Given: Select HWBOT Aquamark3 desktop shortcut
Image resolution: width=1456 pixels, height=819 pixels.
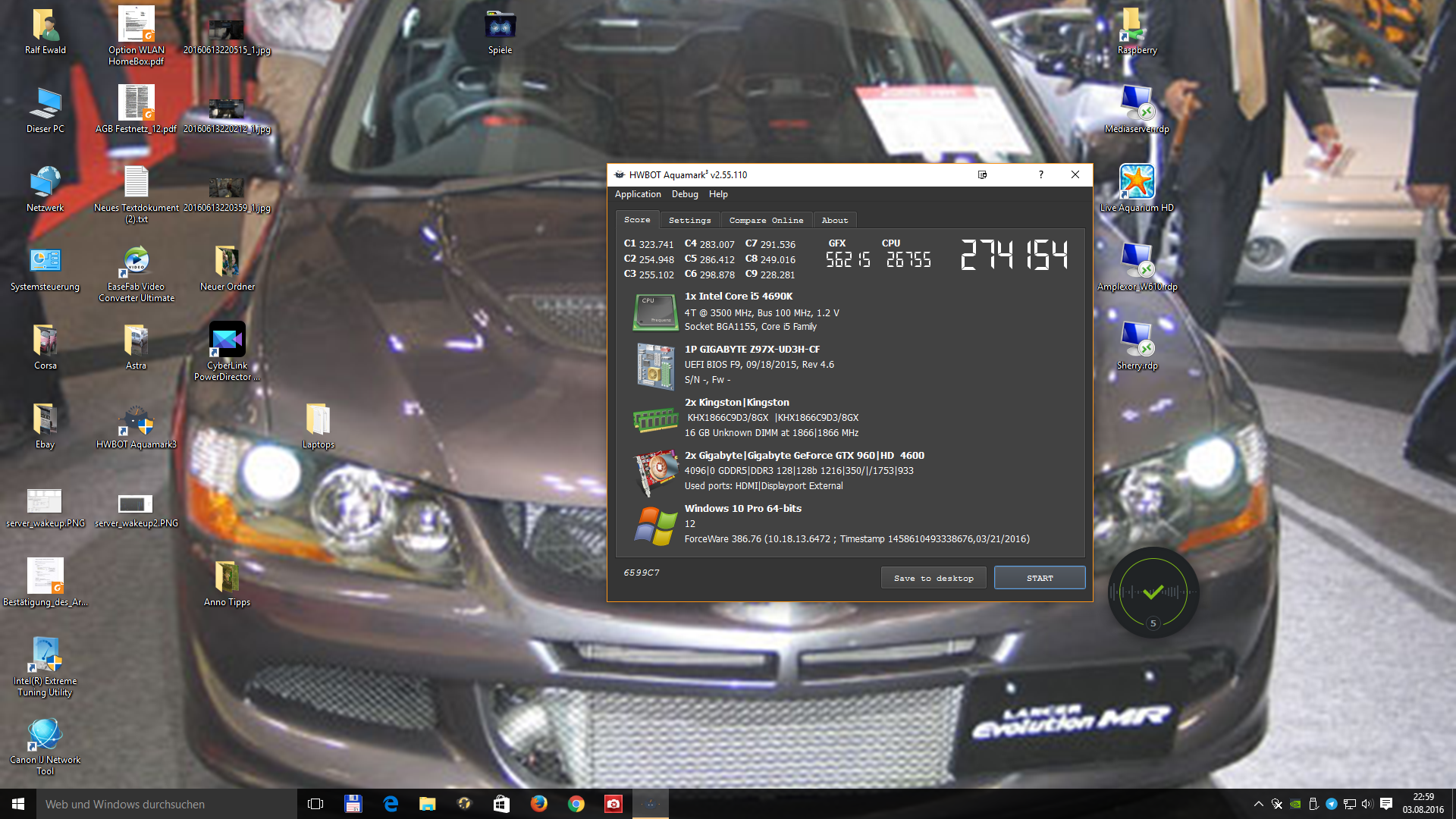Looking at the screenshot, I should tap(136, 427).
